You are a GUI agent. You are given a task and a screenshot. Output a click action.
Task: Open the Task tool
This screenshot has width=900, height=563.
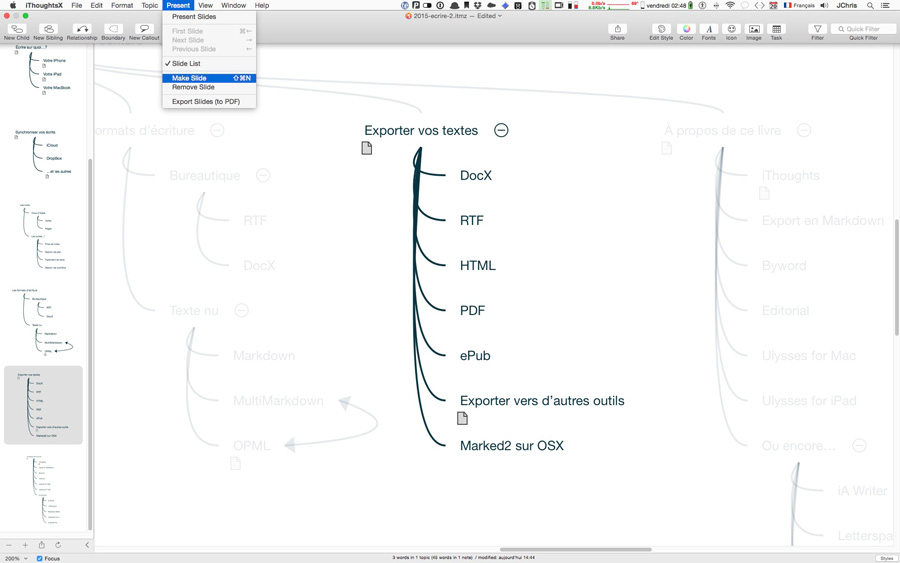(x=776, y=32)
